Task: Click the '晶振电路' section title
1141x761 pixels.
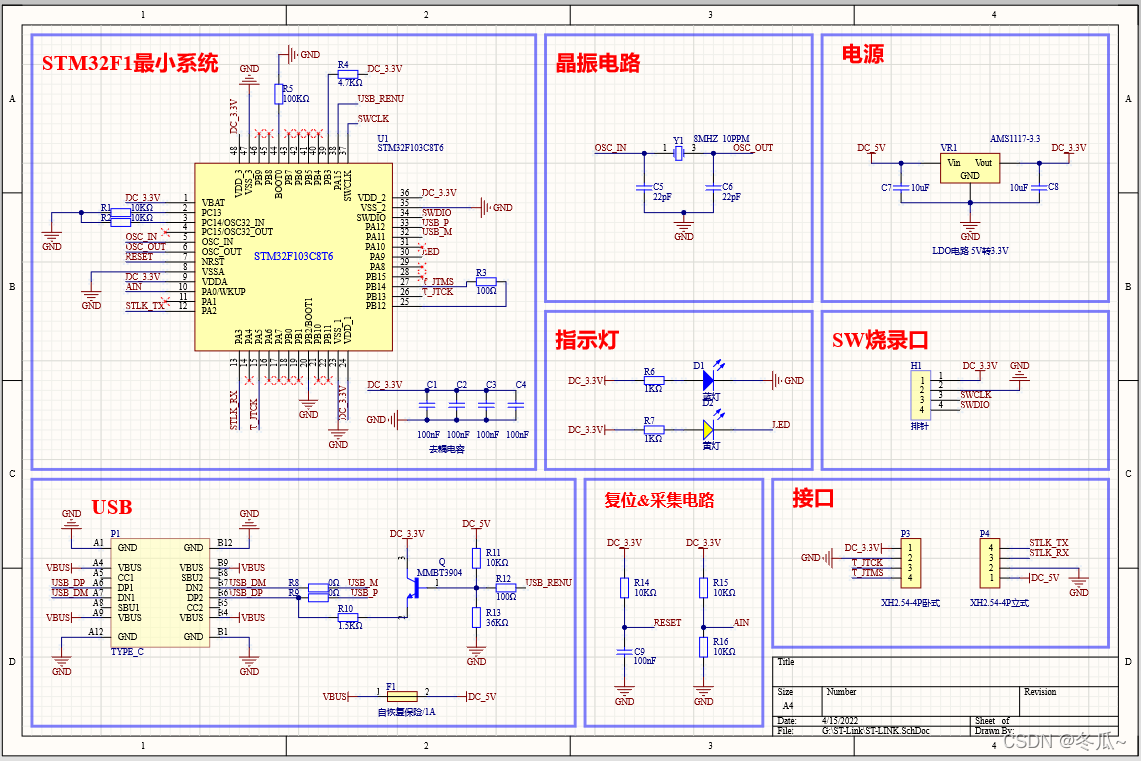Action: [598, 63]
